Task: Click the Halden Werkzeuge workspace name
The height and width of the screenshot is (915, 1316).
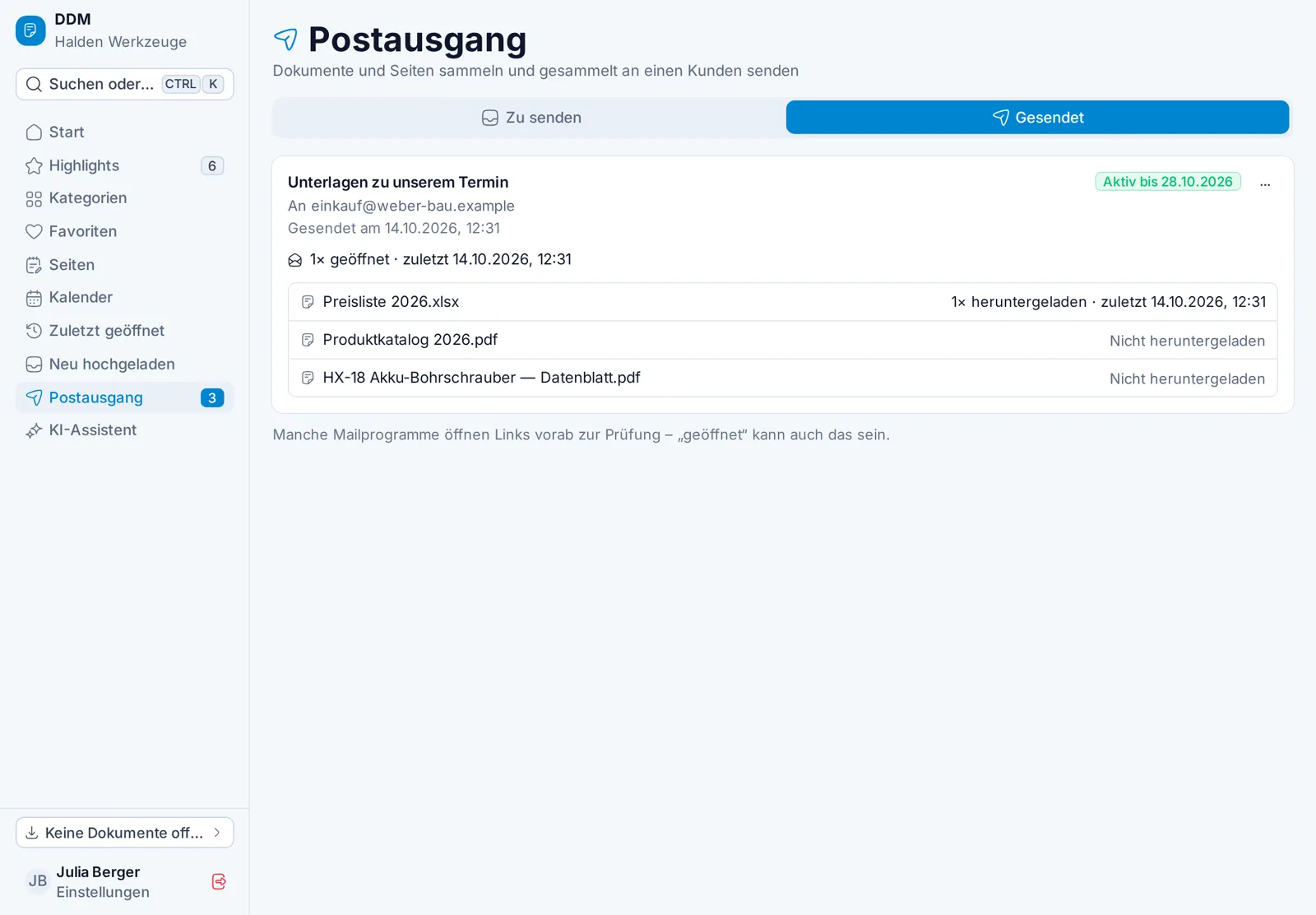Action: (121, 42)
